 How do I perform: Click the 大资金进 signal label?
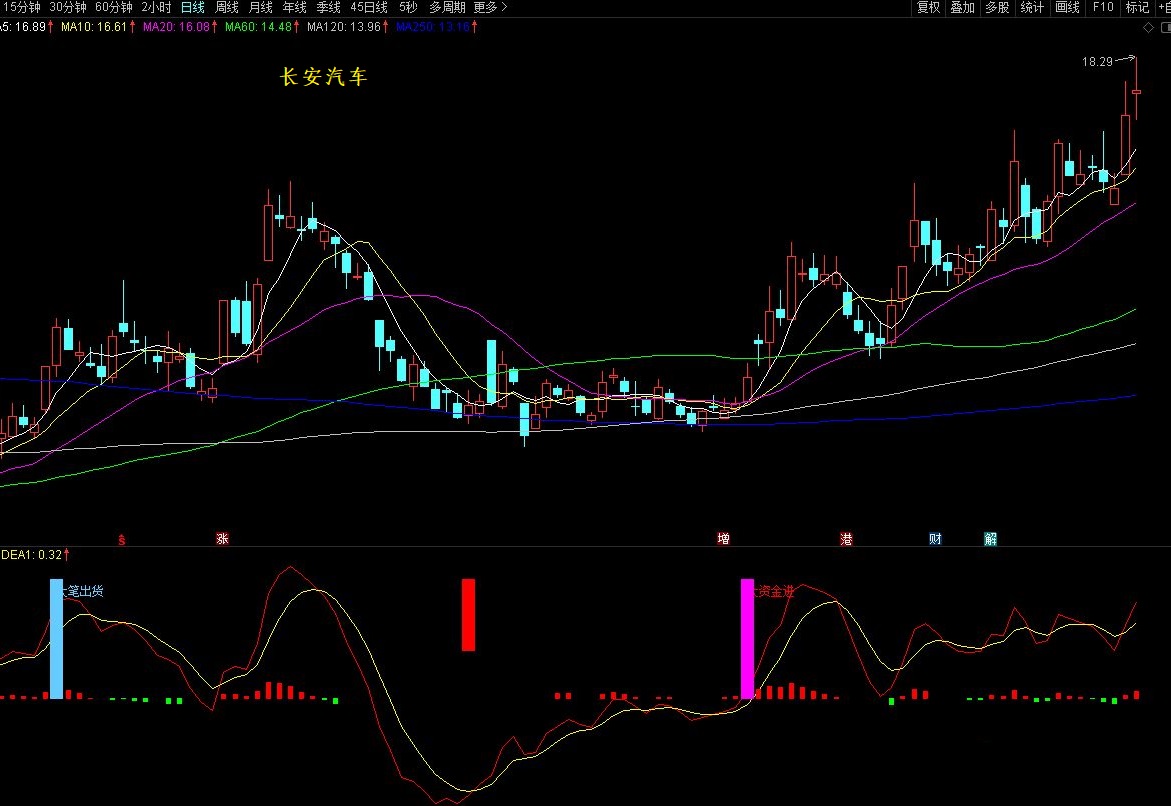pyautogui.click(x=774, y=592)
